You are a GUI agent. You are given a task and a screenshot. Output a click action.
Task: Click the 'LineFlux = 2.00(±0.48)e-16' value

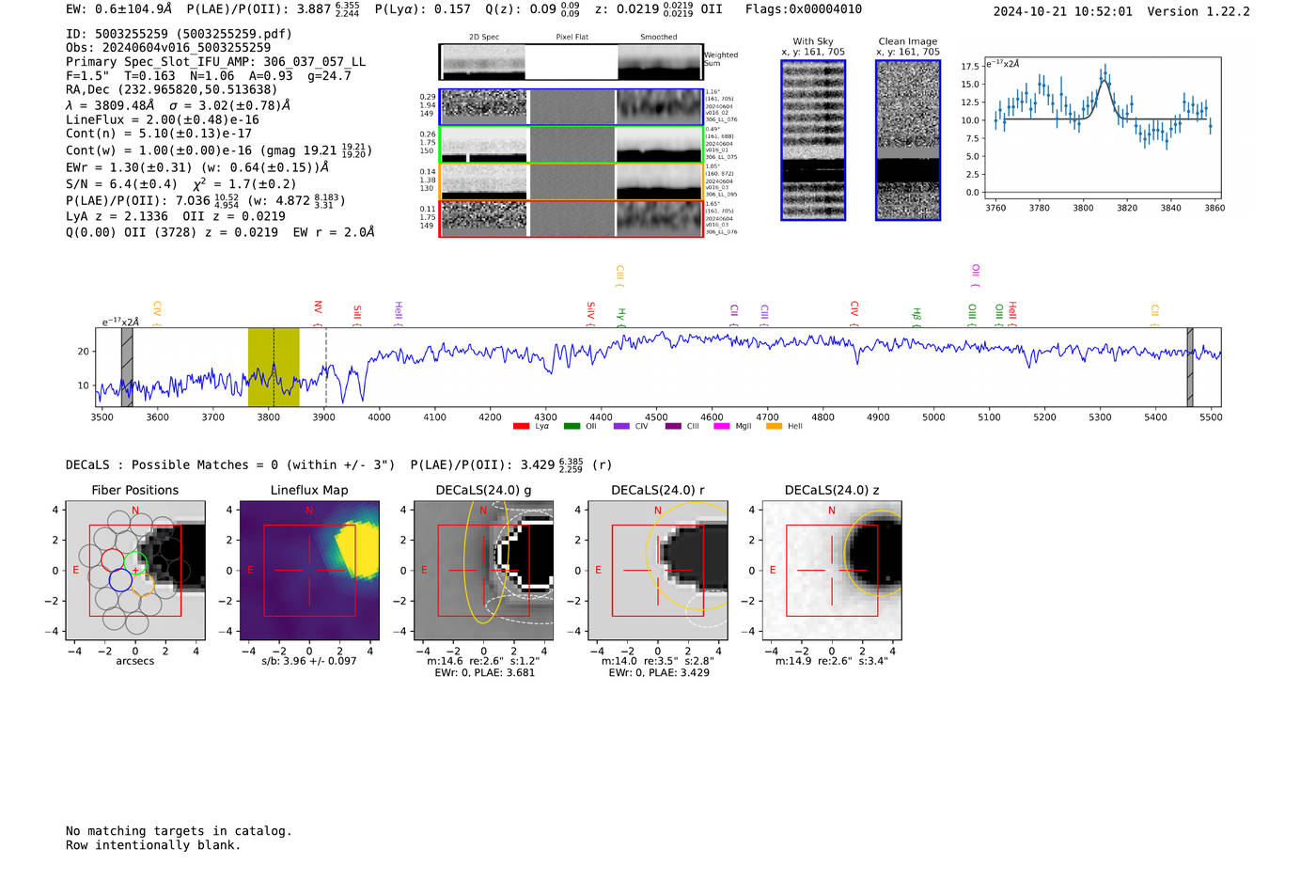point(163,120)
